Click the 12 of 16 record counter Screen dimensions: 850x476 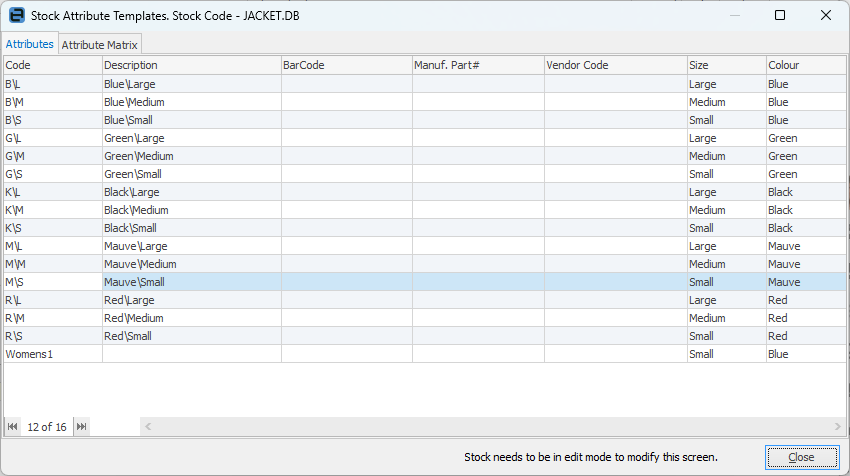tap(47, 427)
